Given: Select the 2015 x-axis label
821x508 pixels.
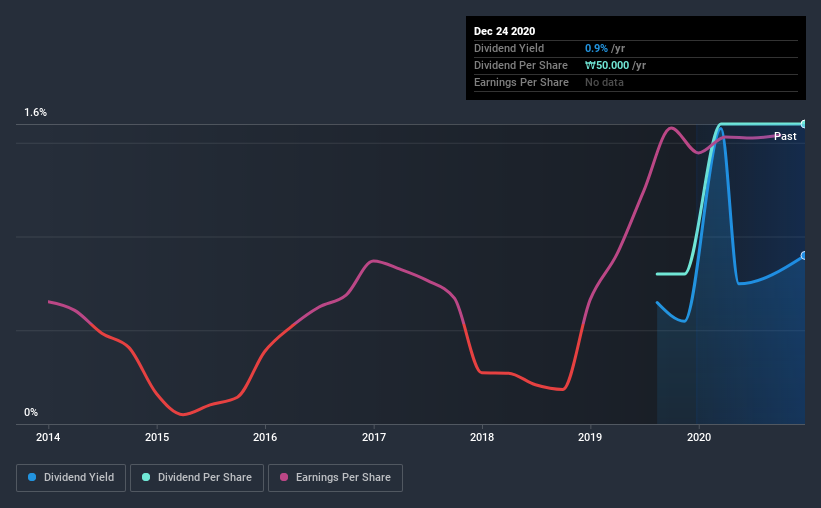Looking at the screenshot, I should pos(157,437).
